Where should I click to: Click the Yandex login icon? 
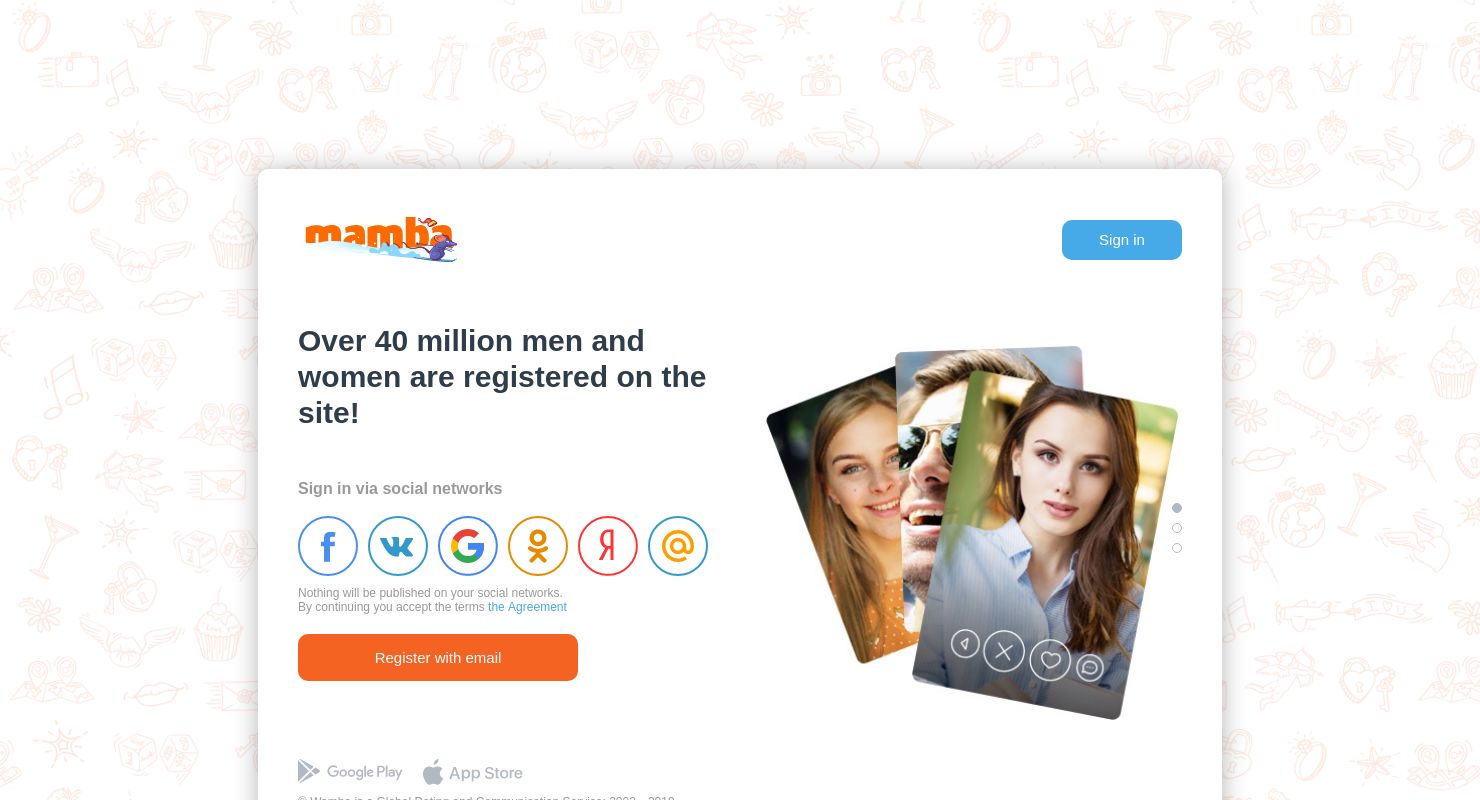point(608,546)
